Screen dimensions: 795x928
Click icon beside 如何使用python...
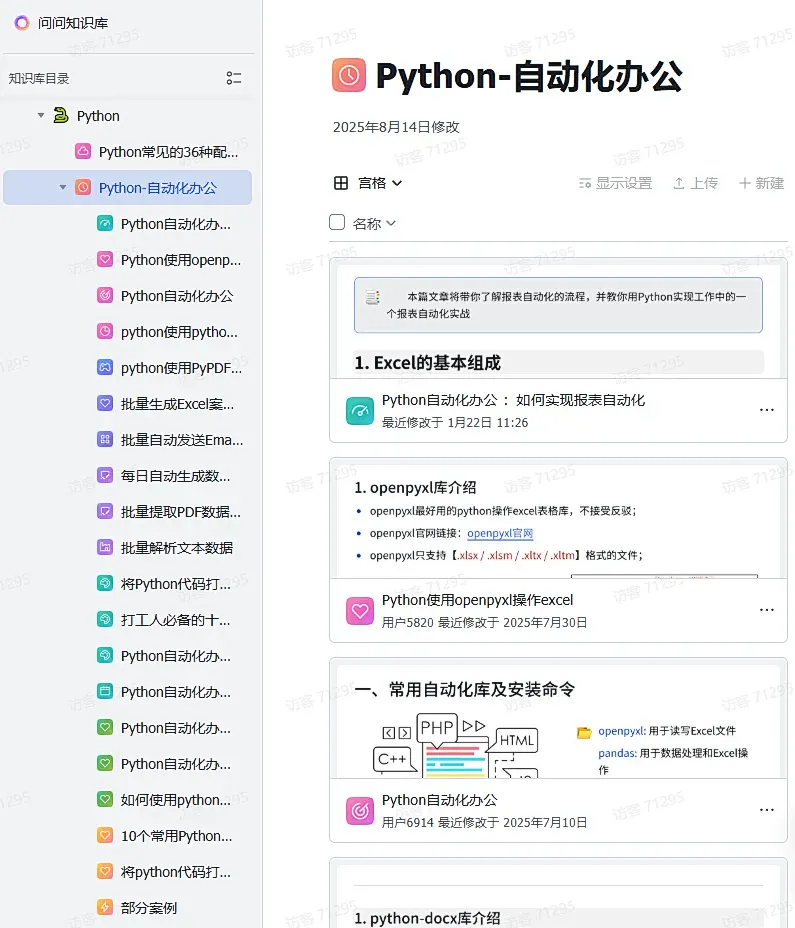105,800
